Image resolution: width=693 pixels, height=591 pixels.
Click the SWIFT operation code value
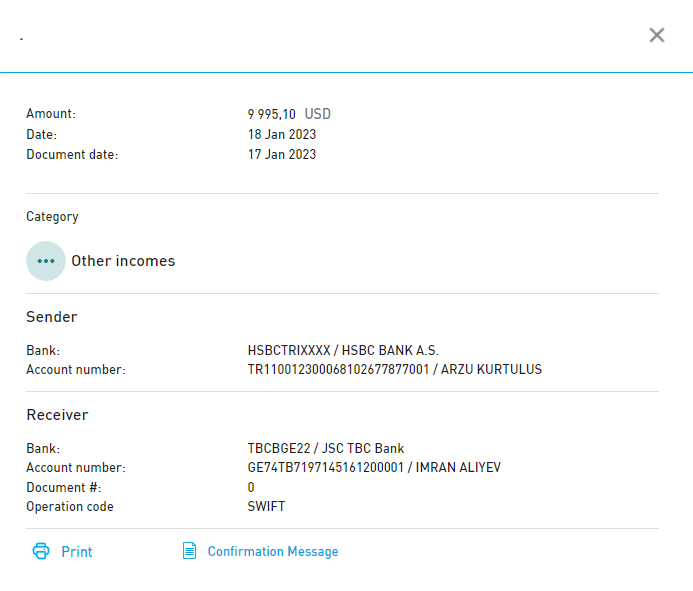coord(266,507)
